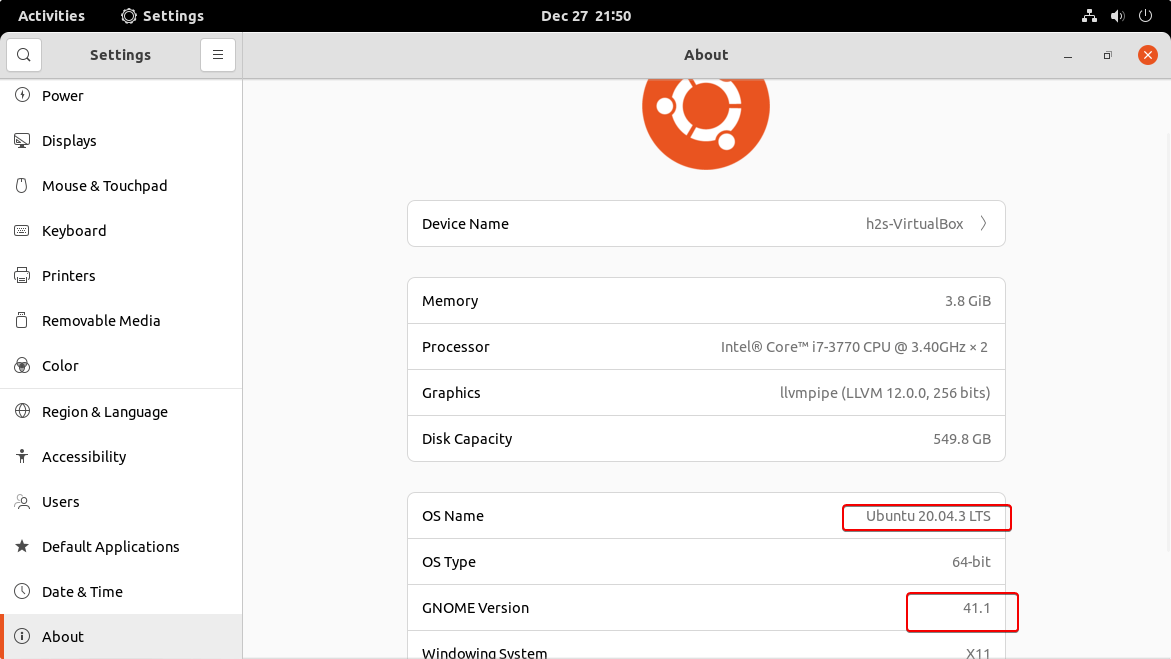Click the Region & Language globe icon
This screenshot has width=1171, height=659.
pos(22,411)
